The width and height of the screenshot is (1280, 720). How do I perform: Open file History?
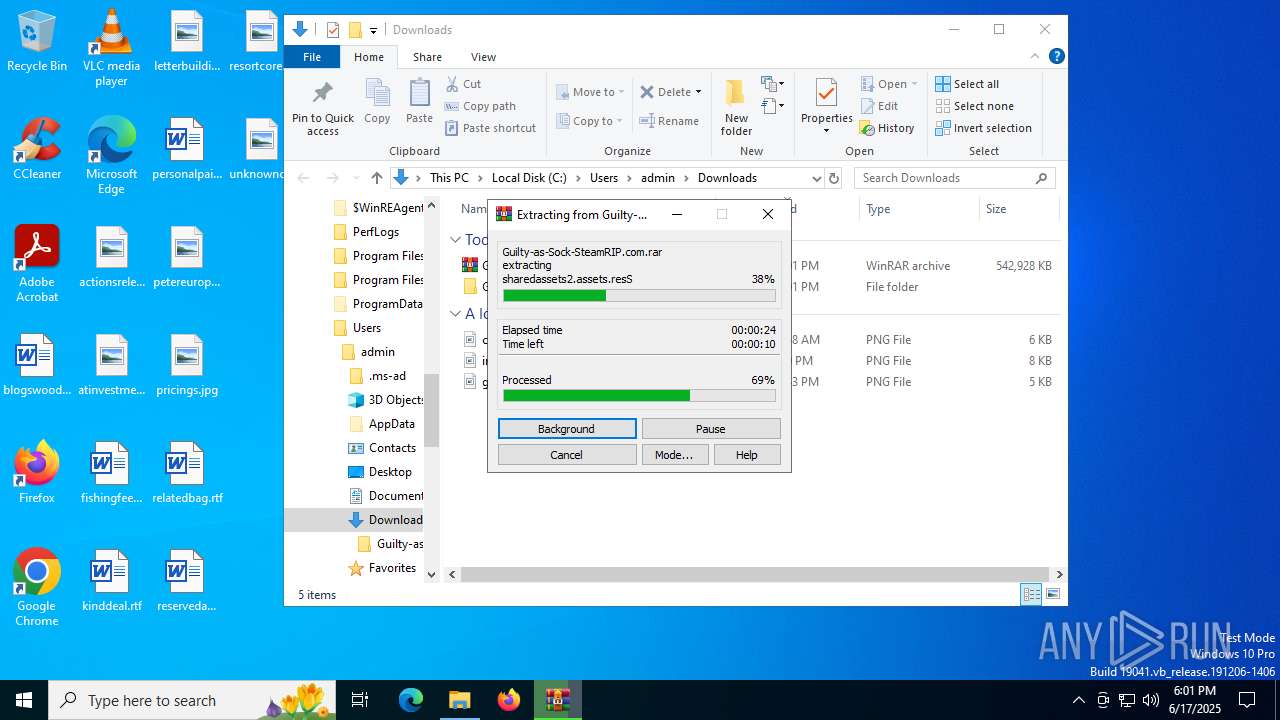[x=887, y=128]
